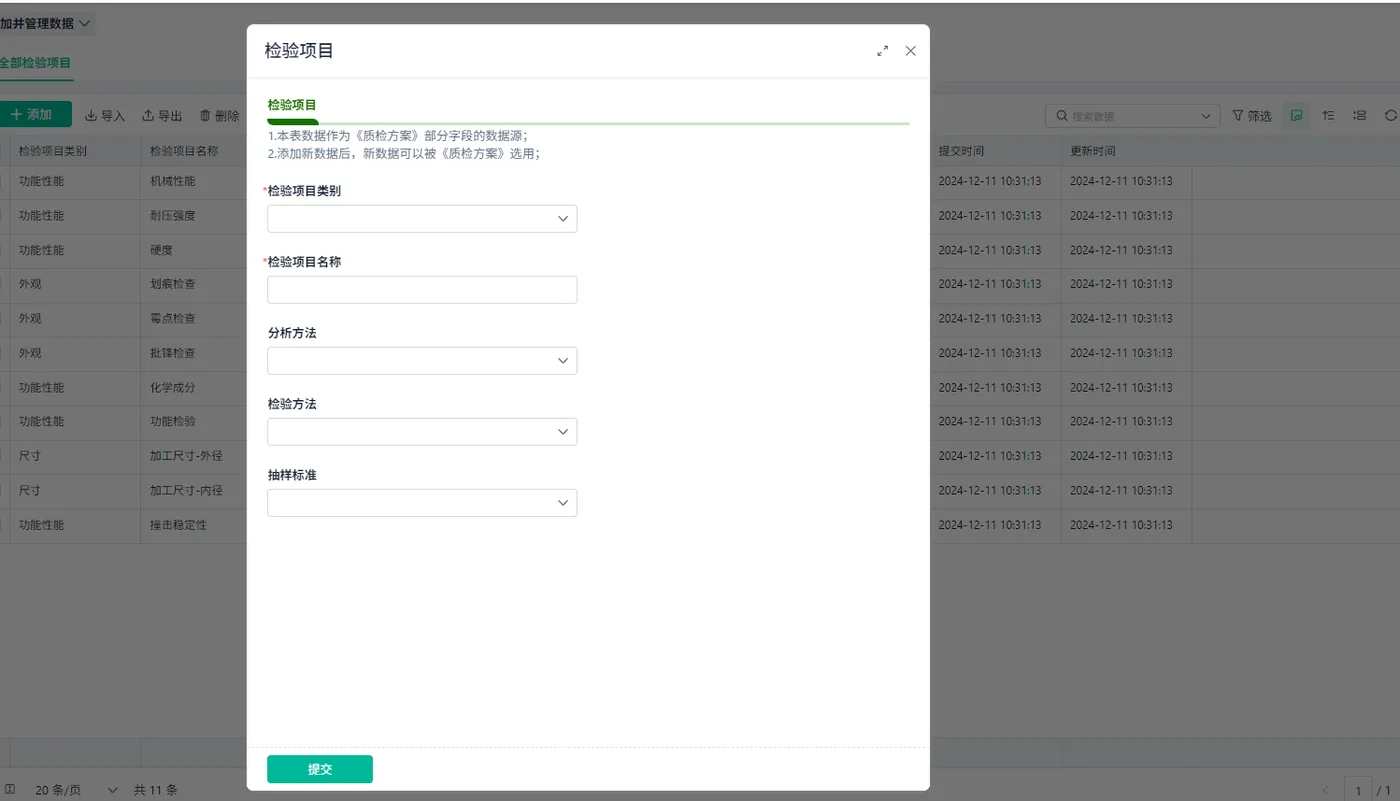This screenshot has width=1400, height=801.
Task: Close the 检验项目 dialog
Action: coord(910,51)
